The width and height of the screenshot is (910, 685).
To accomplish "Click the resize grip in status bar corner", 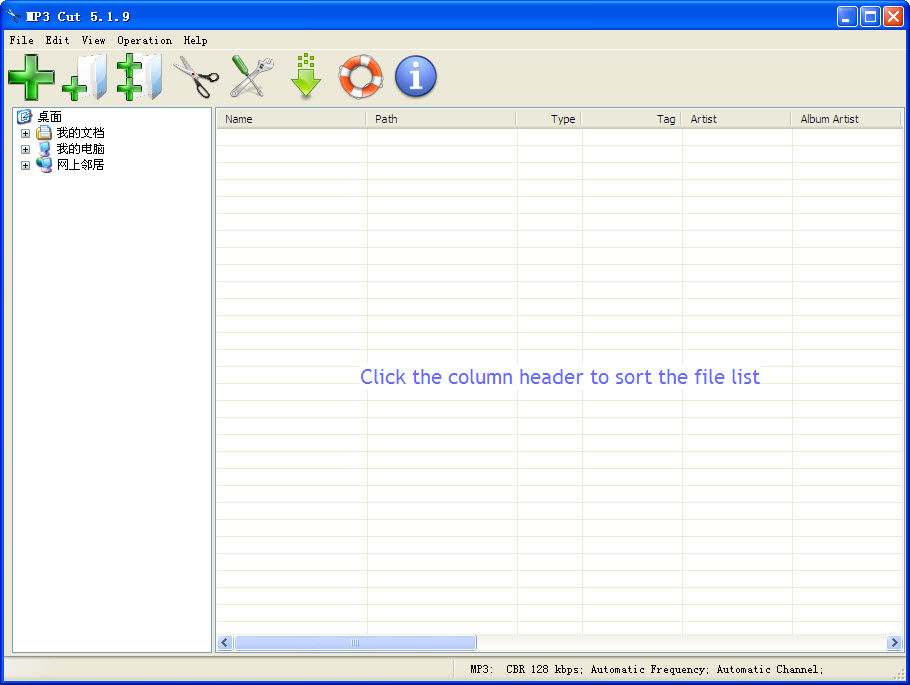I will pyautogui.click(x=899, y=674).
